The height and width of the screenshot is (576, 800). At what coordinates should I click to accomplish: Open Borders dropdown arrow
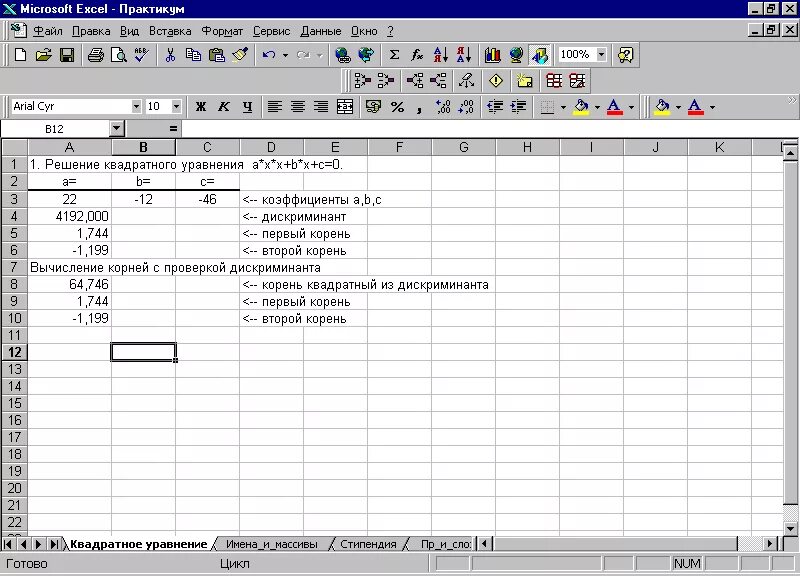point(563,107)
